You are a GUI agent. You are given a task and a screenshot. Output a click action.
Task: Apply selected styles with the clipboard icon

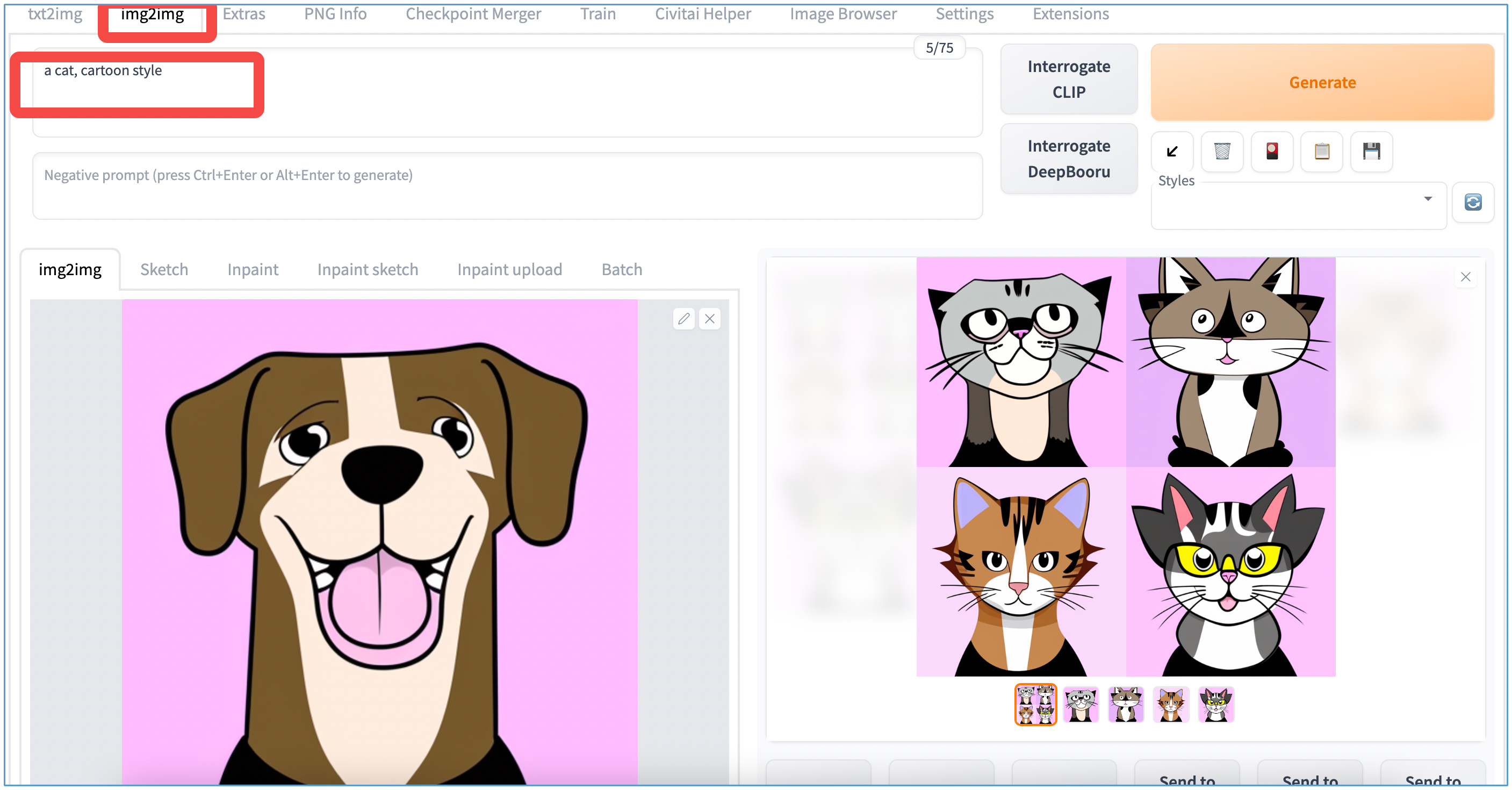point(1321,152)
